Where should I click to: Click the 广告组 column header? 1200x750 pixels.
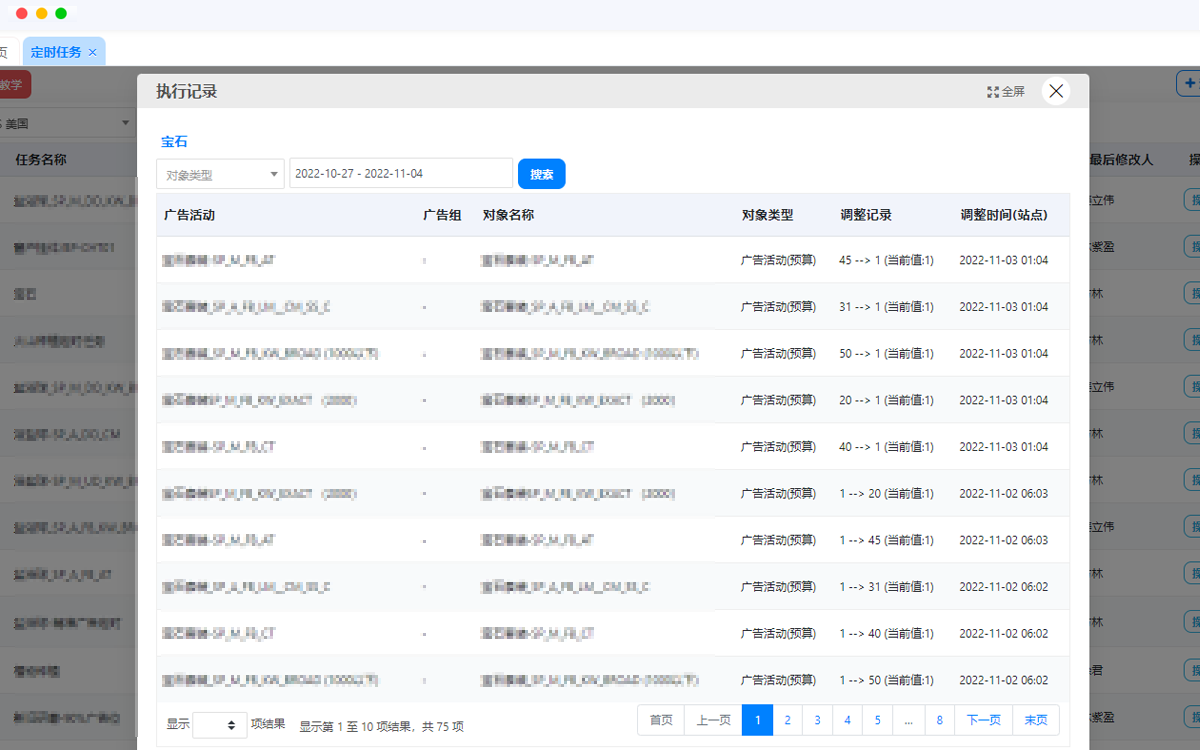tap(442, 215)
